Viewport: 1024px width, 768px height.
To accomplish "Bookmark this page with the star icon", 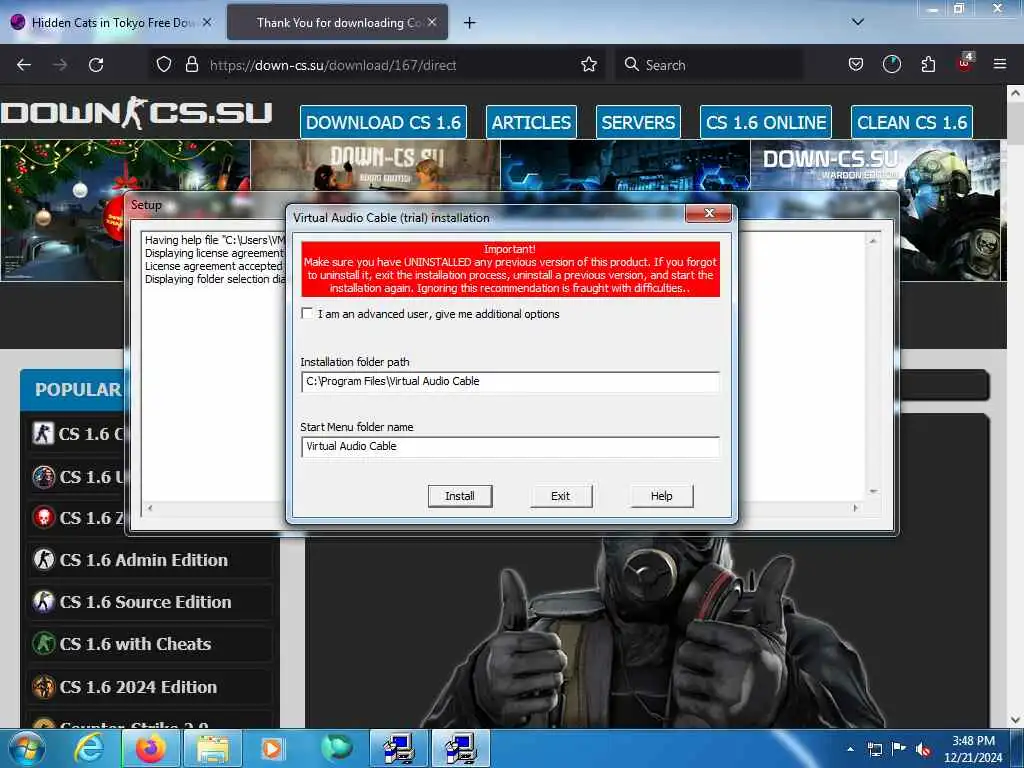I will click(x=588, y=65).
